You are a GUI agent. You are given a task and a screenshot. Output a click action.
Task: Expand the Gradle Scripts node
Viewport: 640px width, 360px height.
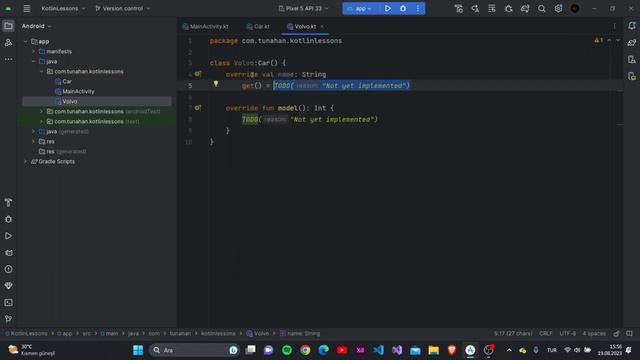(x=25, y=162)
